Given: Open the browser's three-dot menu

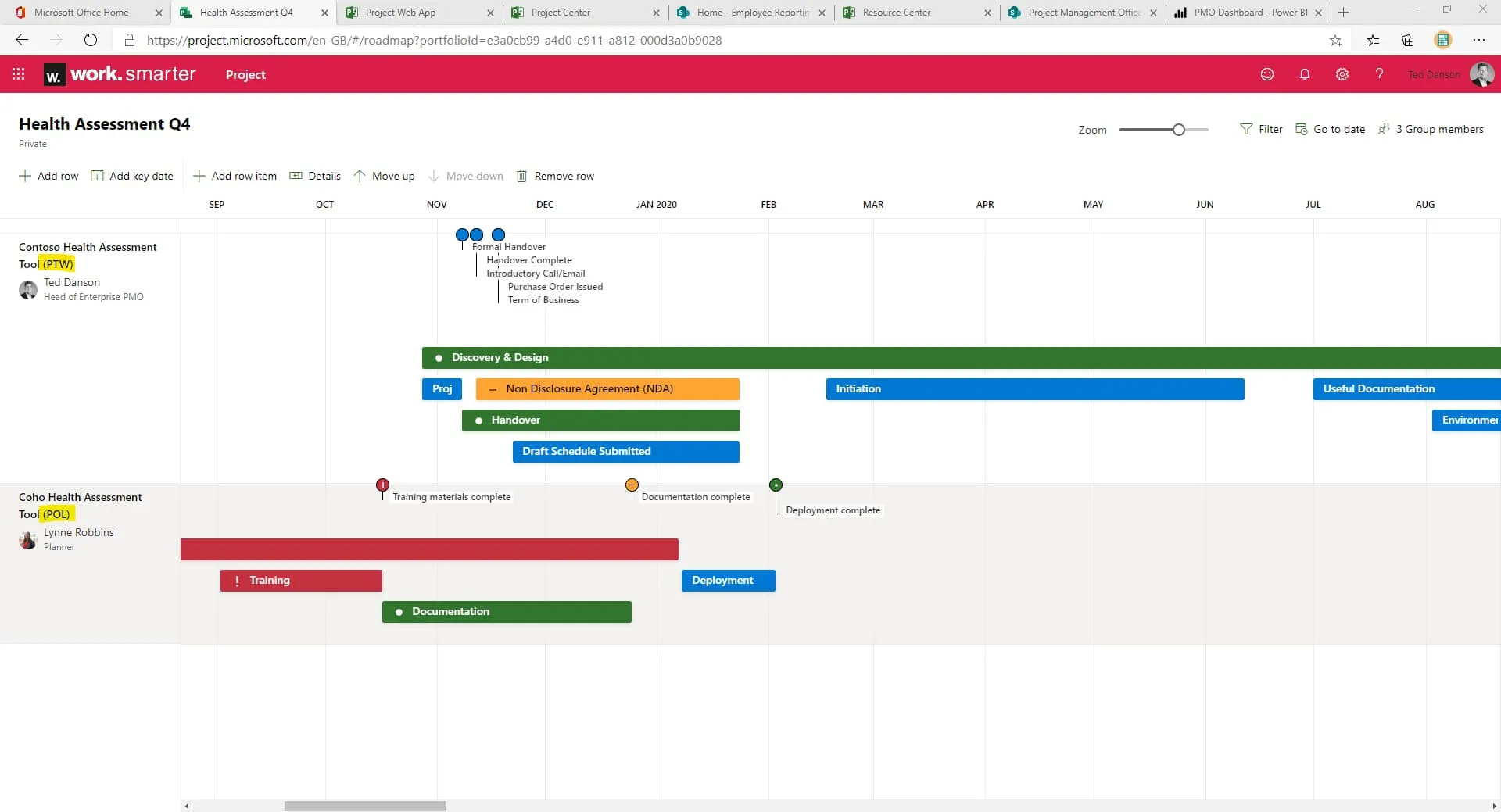Looking at the screenshot, I should click(1478, 40).
